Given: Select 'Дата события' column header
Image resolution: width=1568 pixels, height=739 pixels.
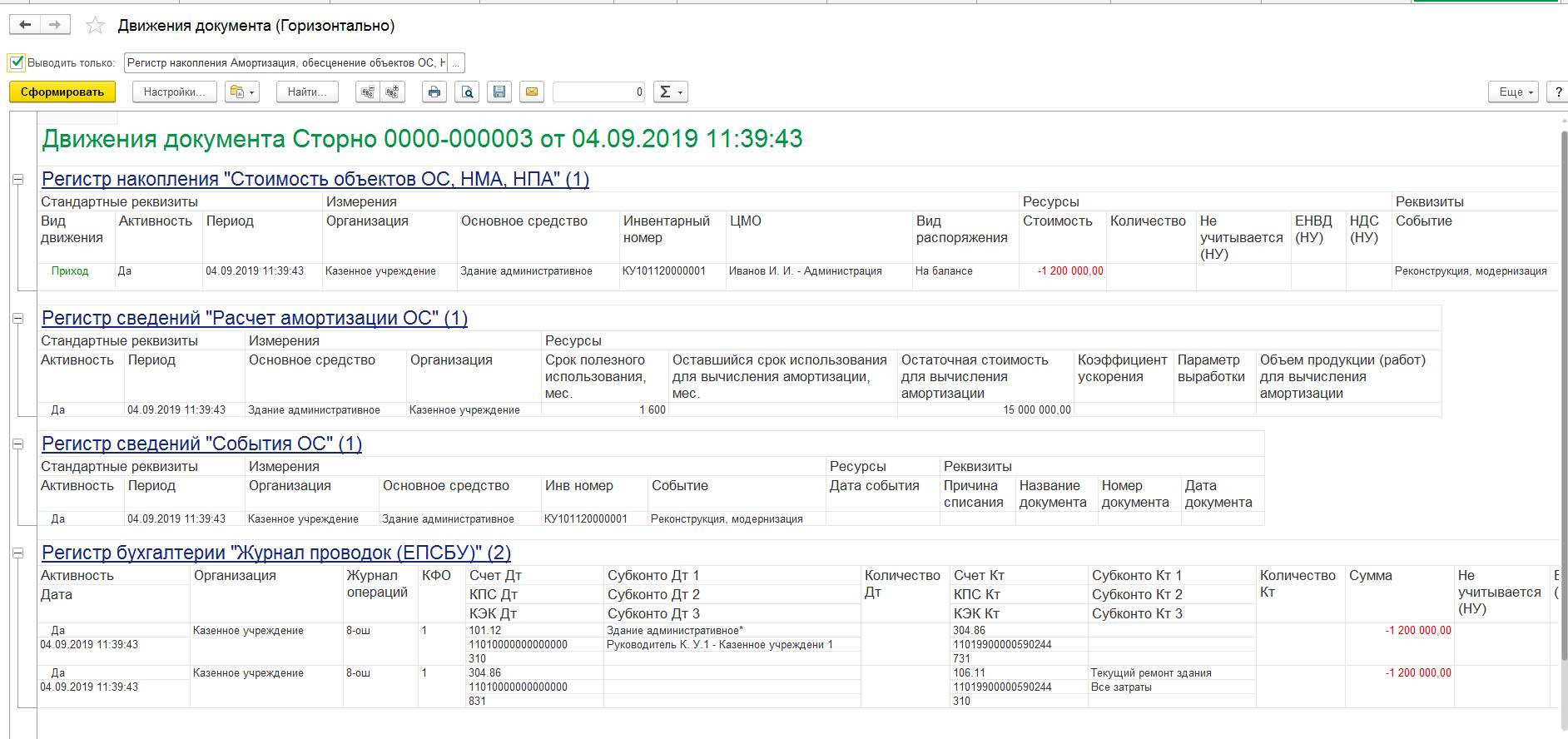Looking at the screenshot, I should click(874, 486).
